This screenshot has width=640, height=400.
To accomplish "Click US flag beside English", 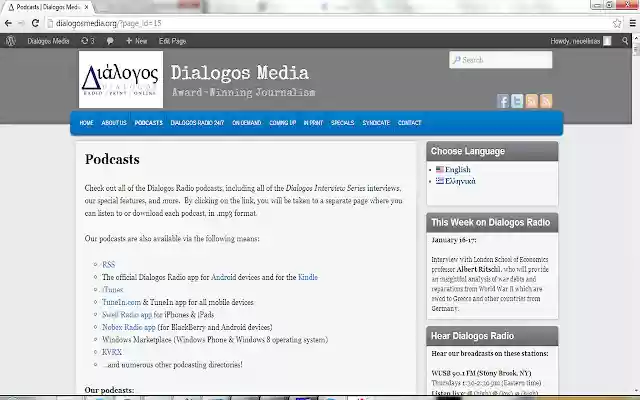I will (440, 169).
